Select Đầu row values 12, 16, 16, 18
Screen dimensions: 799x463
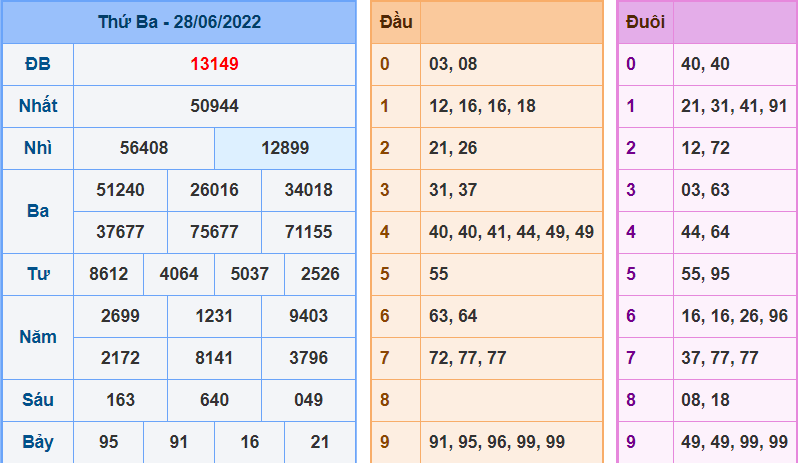(x=482, y=106)
